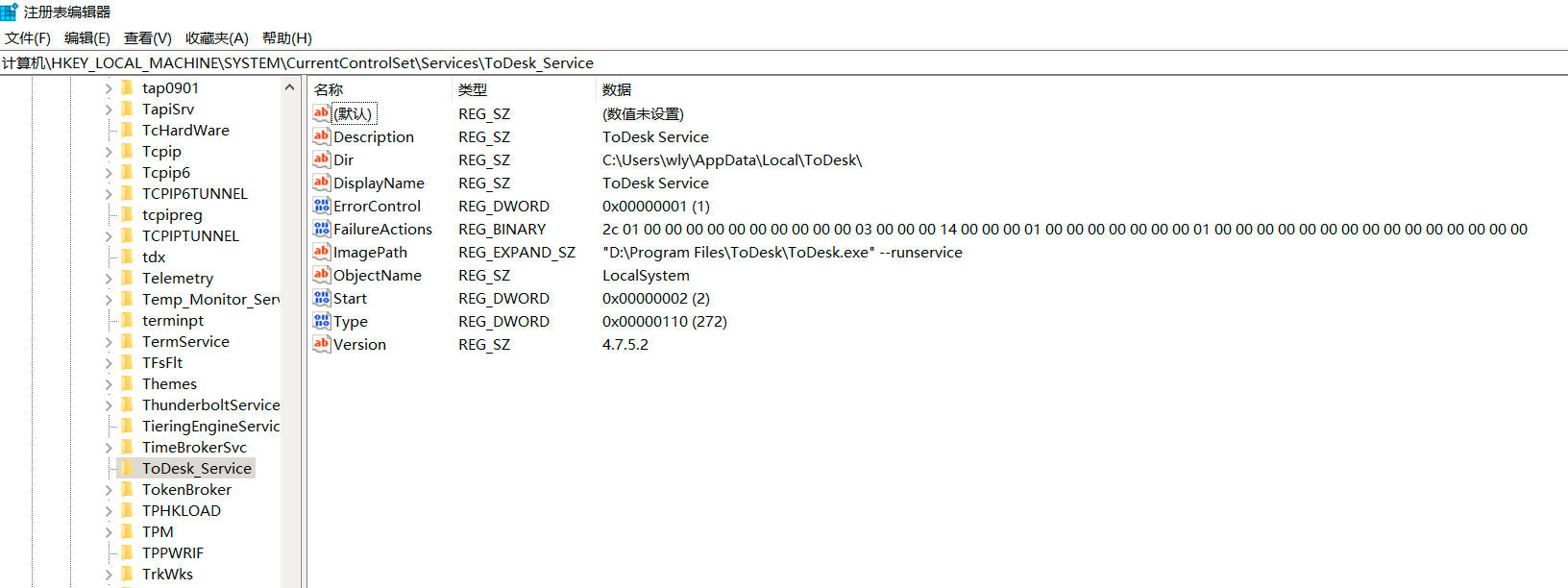1568x588 pixels.
Task: Select the Temp_Monitor_Ser tree key
Action: 210,299
